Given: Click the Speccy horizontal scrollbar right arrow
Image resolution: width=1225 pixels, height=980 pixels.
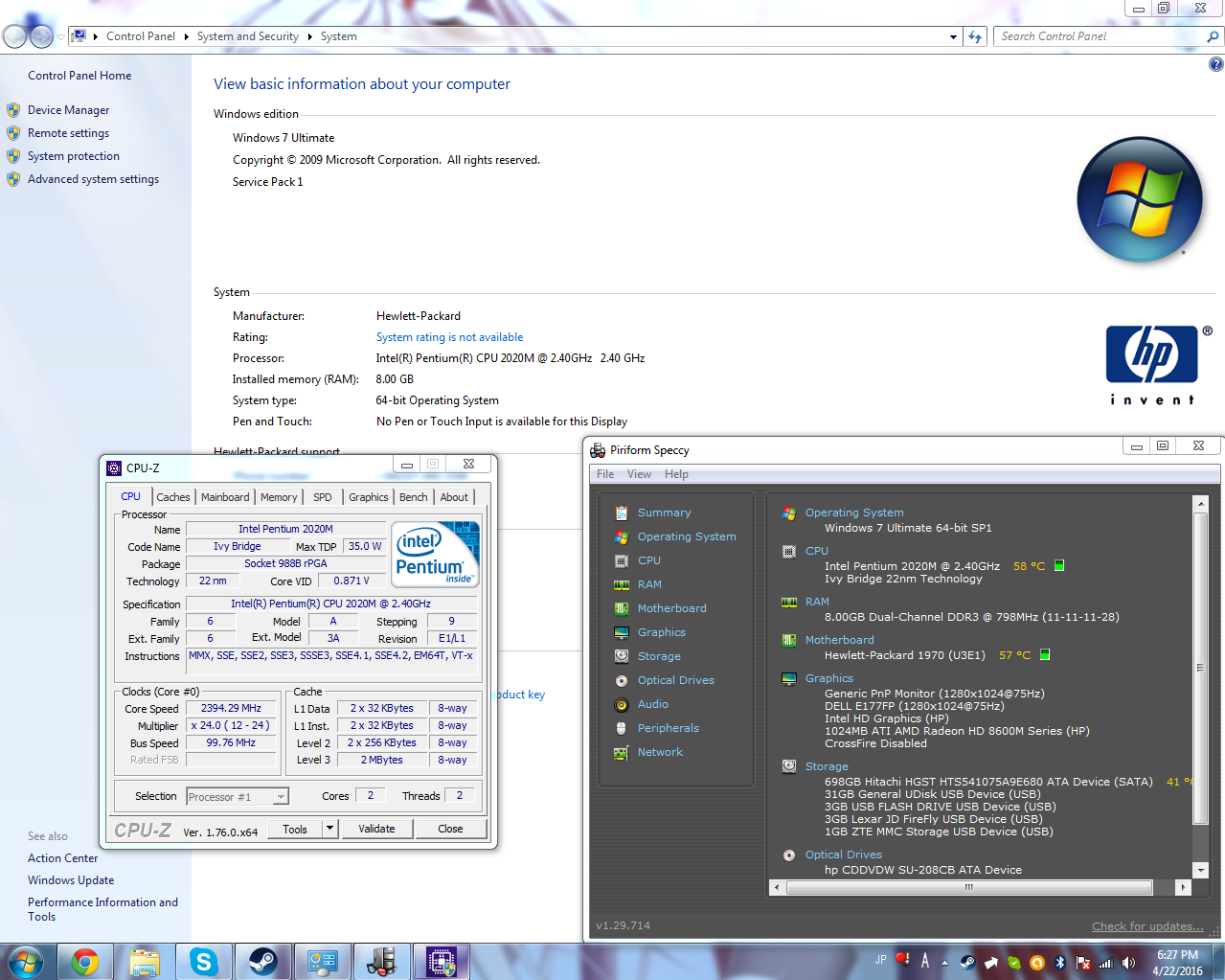Looking at the screenshot, I should click(x=1184, y=887).
